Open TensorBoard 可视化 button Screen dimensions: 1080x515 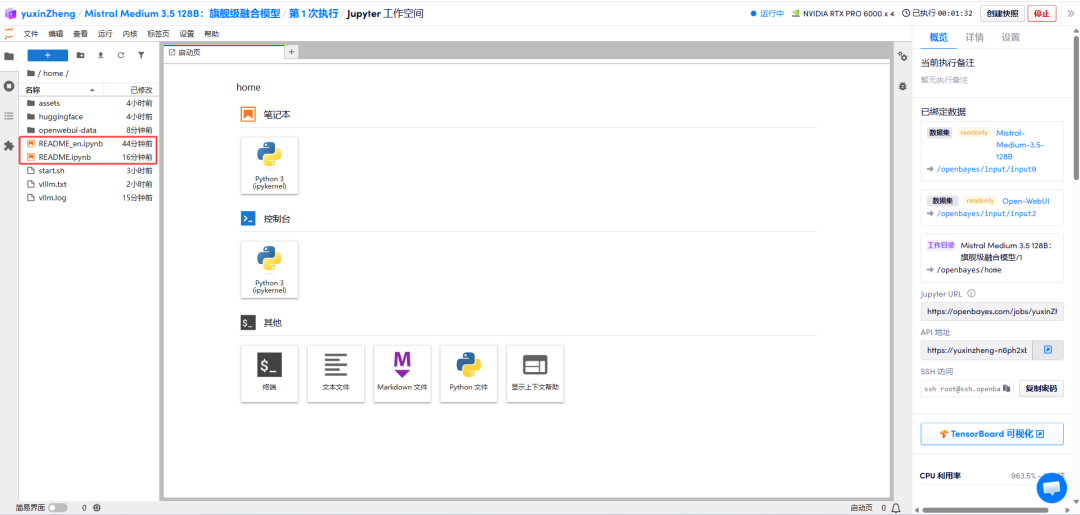(992, 434)
